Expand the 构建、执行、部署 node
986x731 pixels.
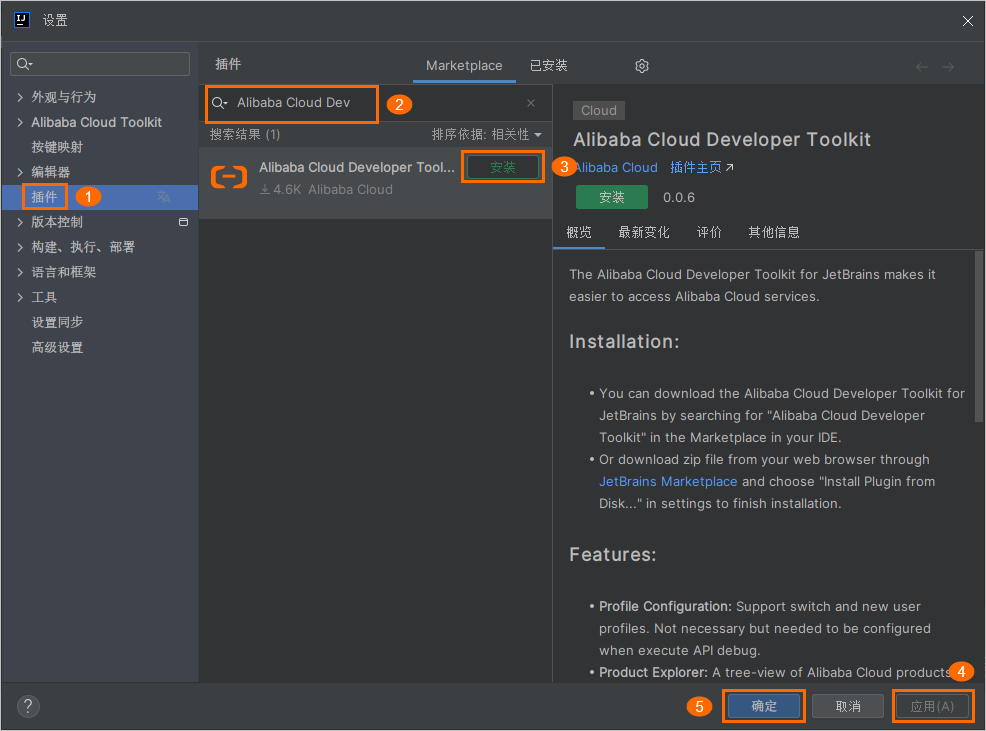[x=20, y=247]
